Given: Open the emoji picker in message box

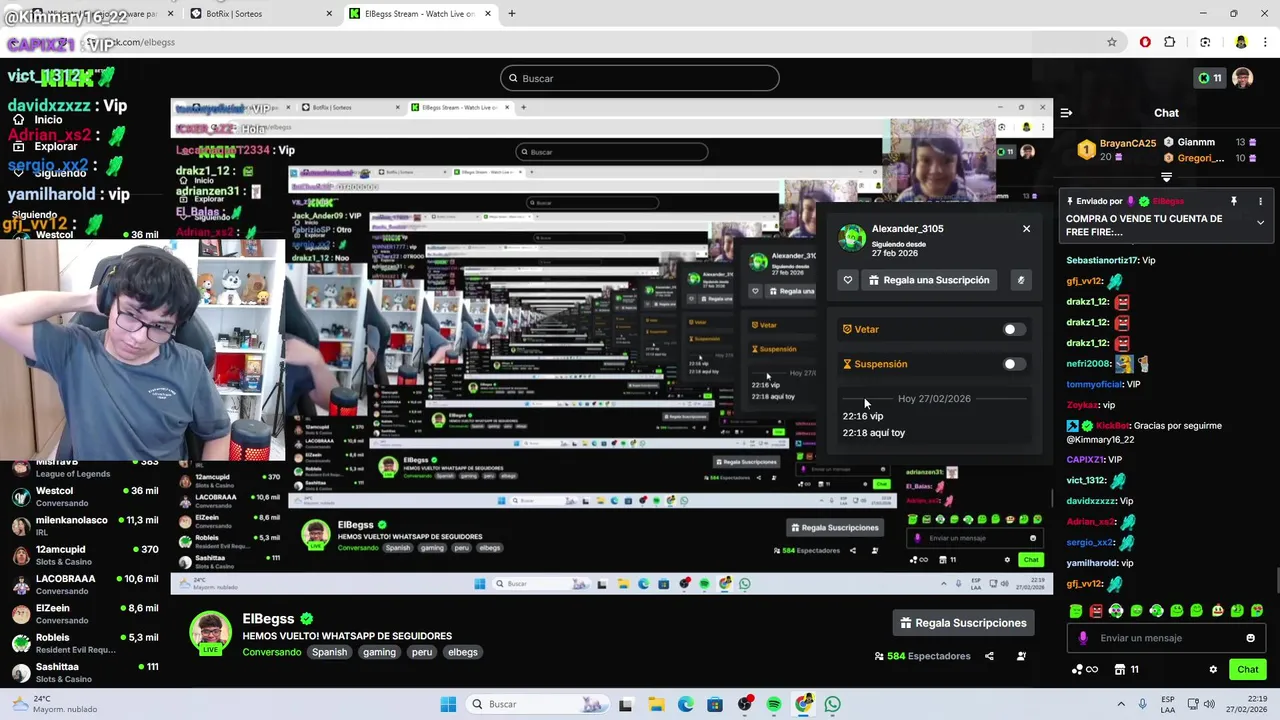Looking at the screenshot, I should click(1250, 638).
